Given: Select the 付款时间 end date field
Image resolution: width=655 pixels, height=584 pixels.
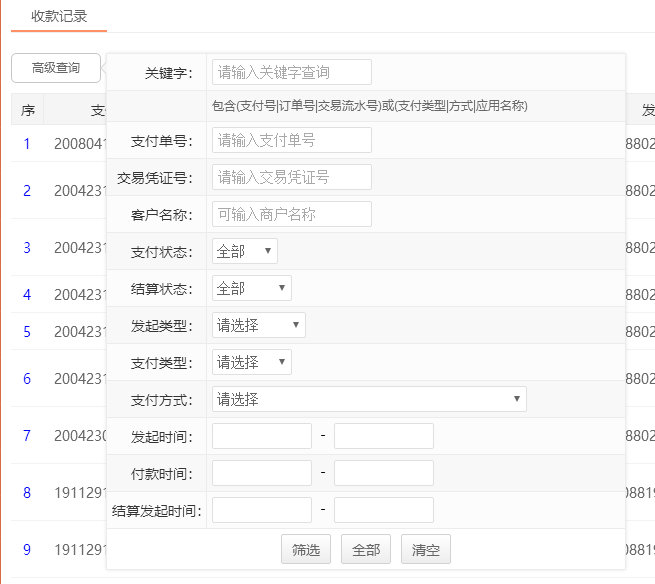Looking at the screenshot, I should (x=383, y=473).
